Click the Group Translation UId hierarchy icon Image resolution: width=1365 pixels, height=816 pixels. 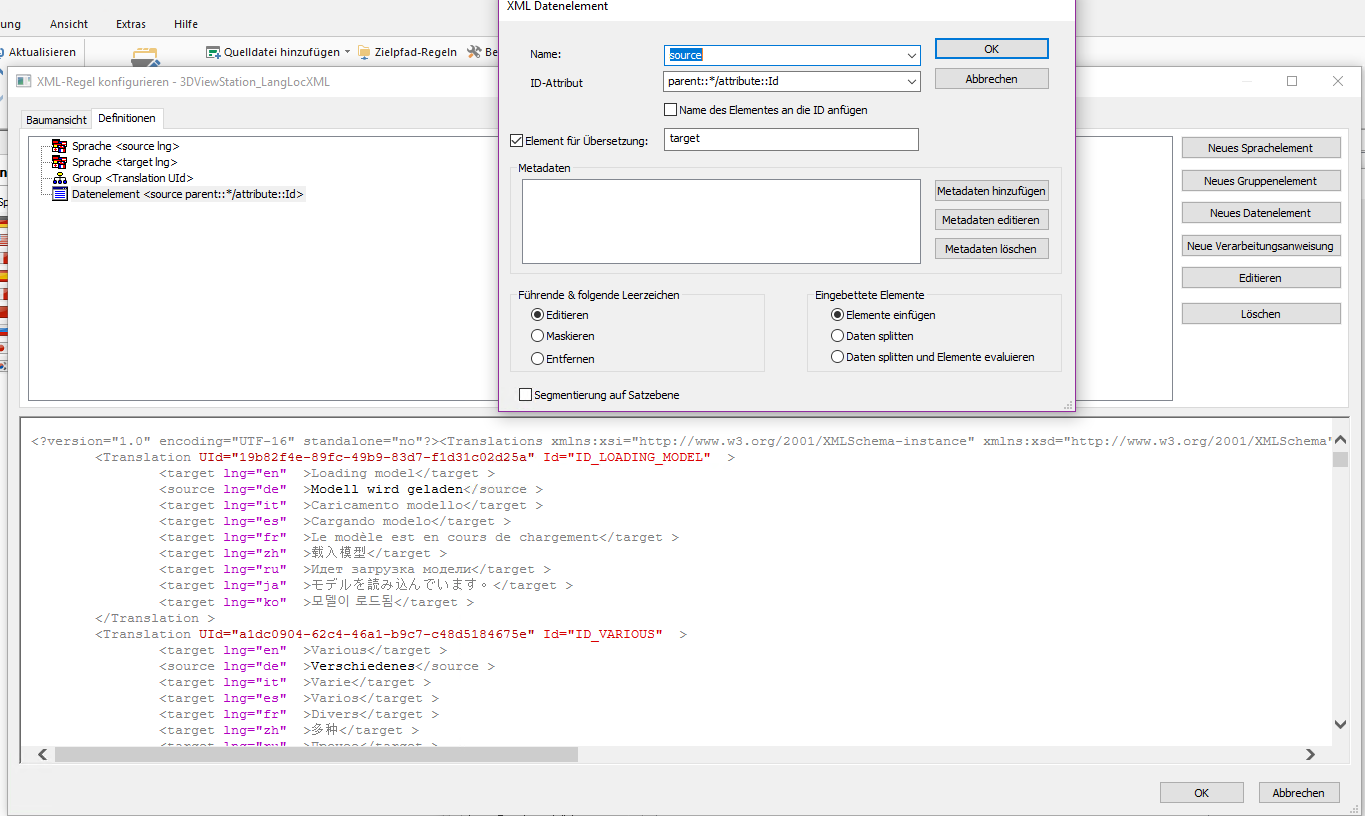[x=59, y=178]
